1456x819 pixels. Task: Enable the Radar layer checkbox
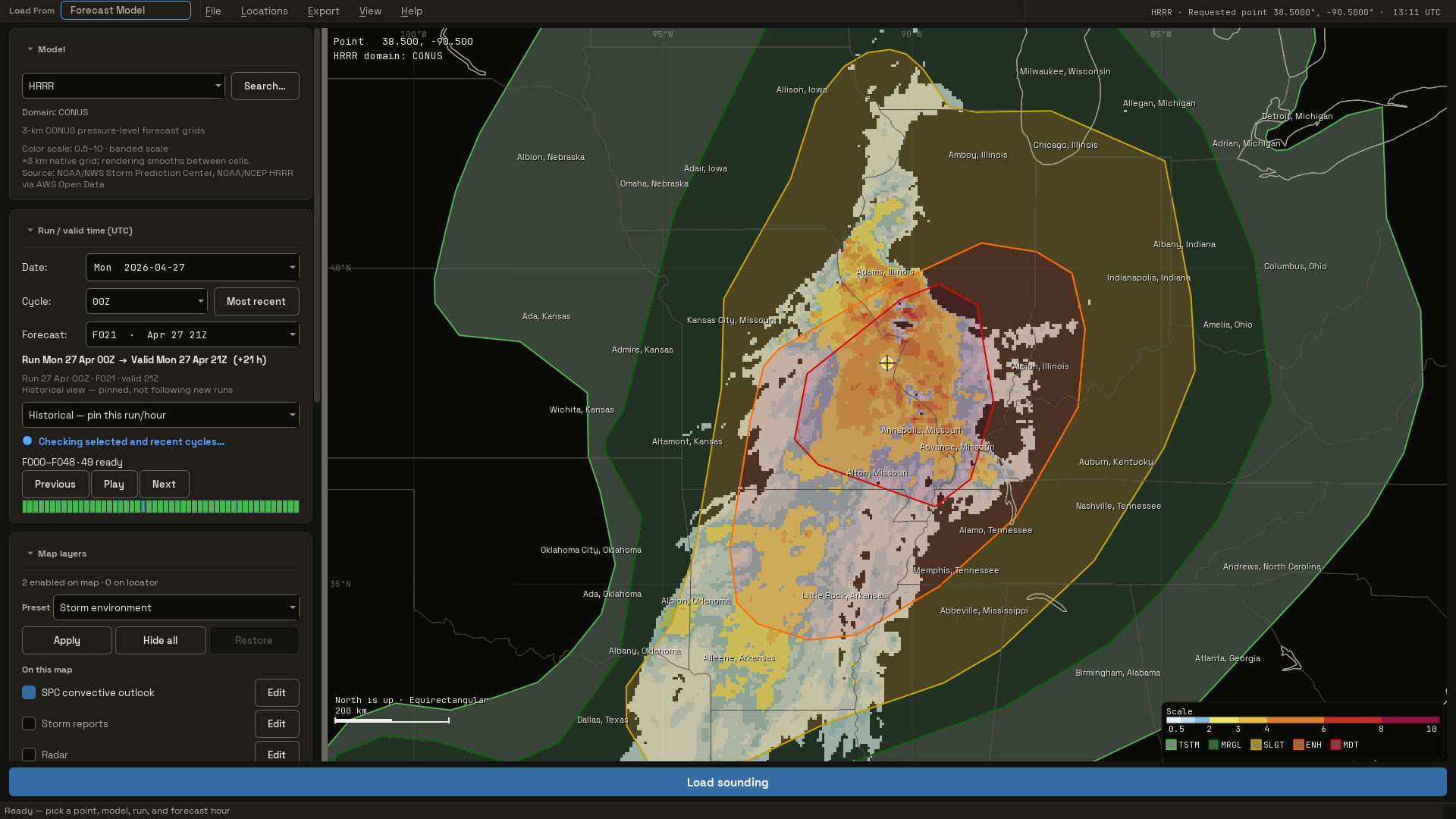point(29,755)
